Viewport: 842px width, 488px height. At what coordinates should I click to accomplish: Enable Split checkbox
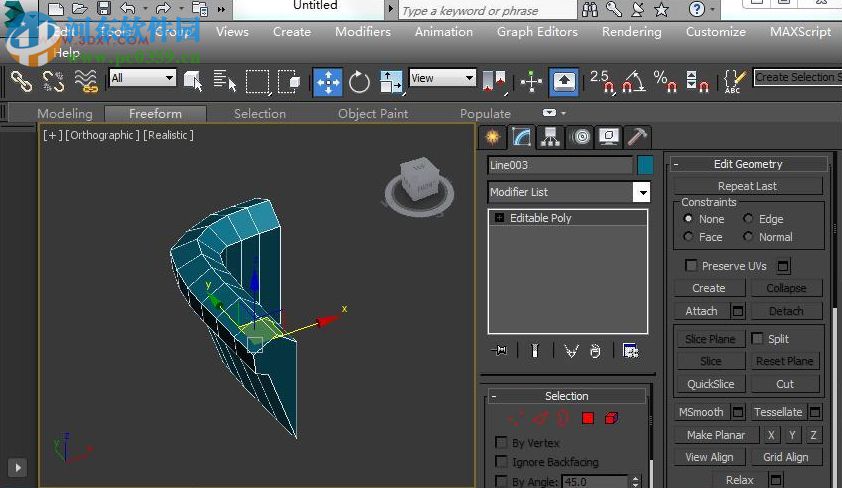(x=757, y=338)
